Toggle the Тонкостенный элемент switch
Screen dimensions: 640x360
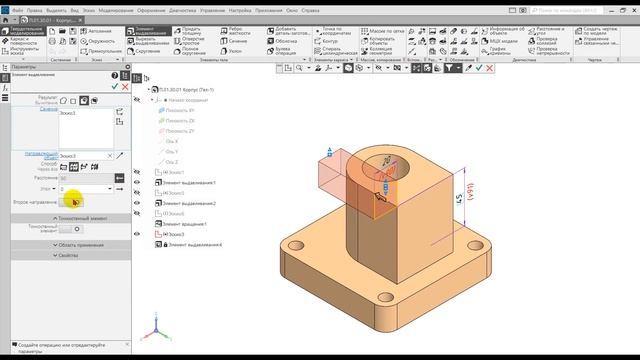click(71, 229)
